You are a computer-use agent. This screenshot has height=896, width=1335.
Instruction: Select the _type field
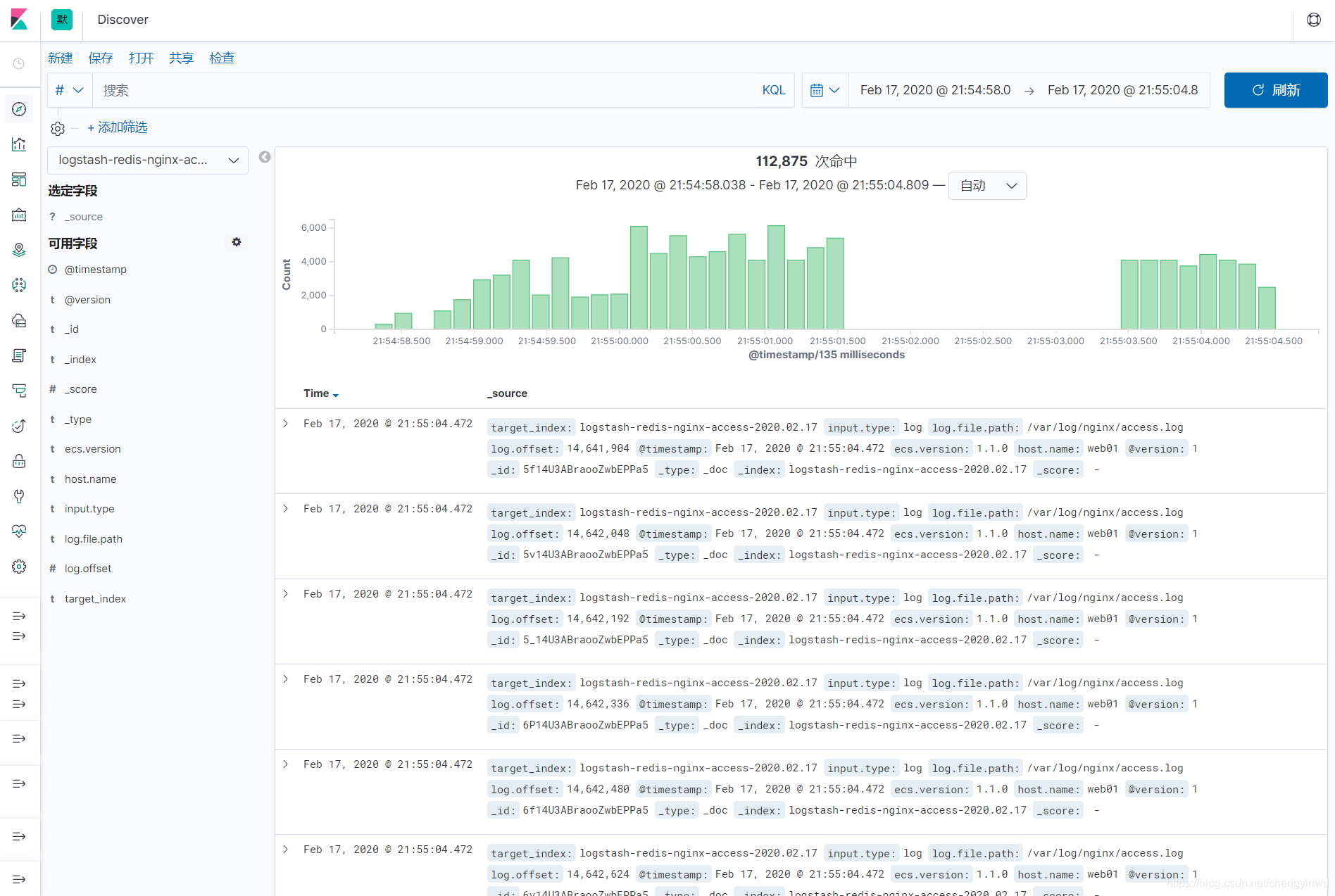[78, 419]
